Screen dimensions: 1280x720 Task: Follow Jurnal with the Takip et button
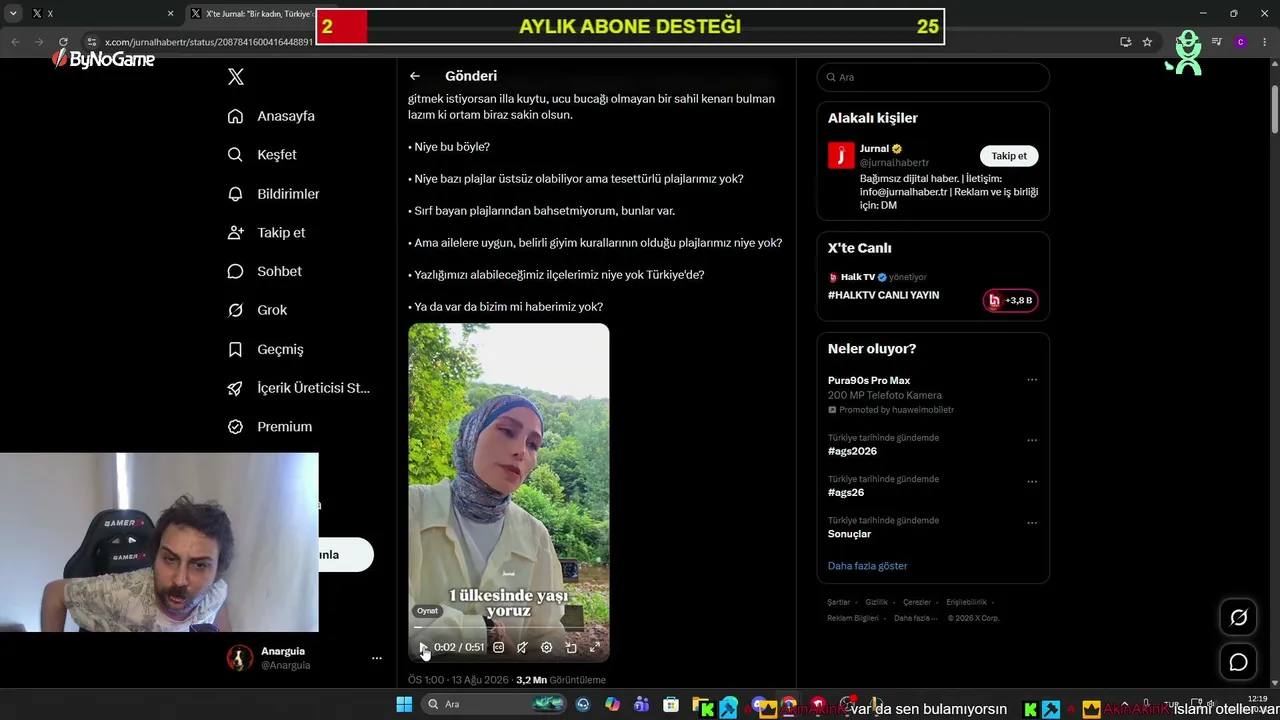(1009, 156)
